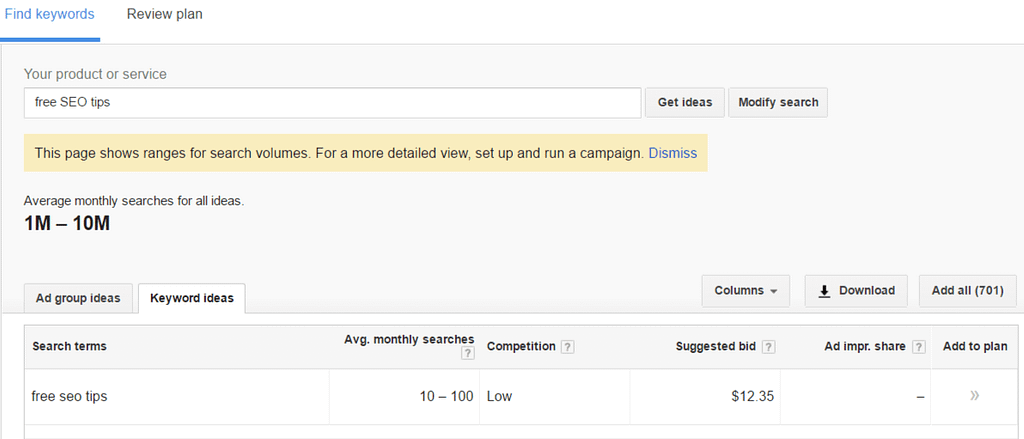Click the Download button with arrow icon
The image size is (1024, 439).
coord(856,291)
